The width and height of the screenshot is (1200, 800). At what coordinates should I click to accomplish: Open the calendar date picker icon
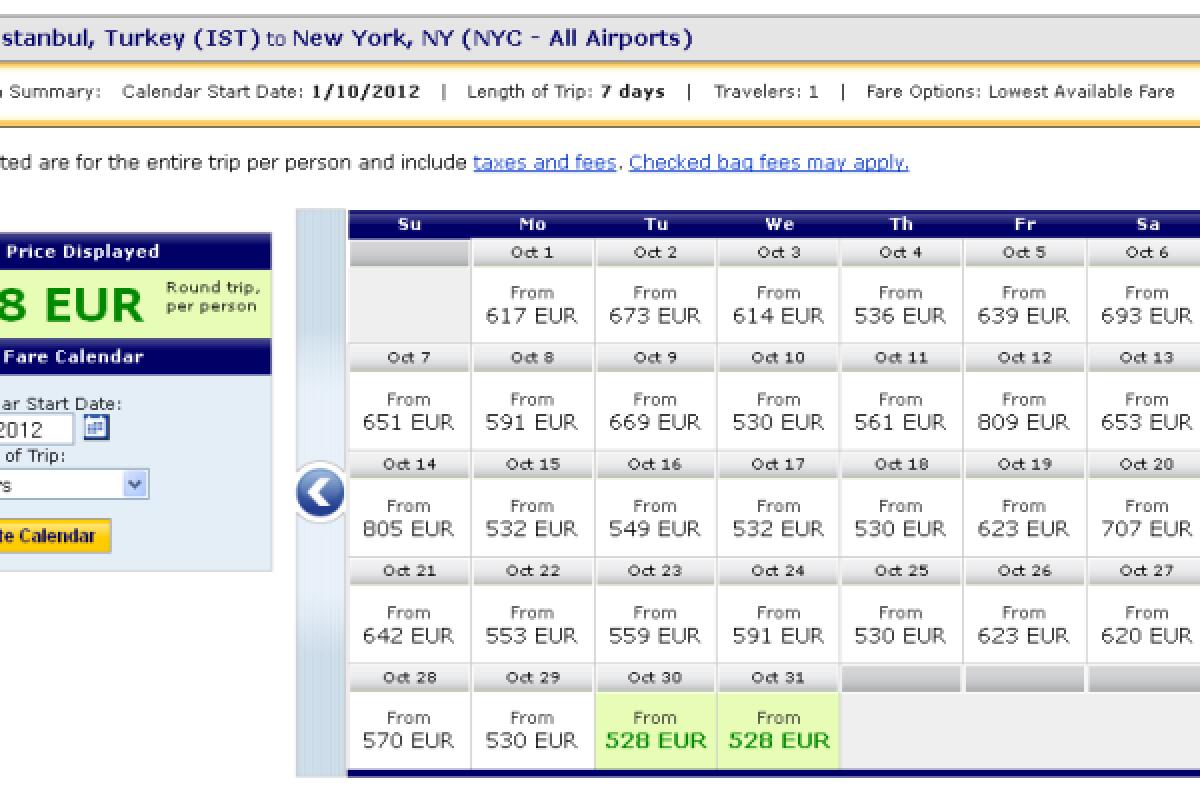pyautogui.click(x=96, y=428)
